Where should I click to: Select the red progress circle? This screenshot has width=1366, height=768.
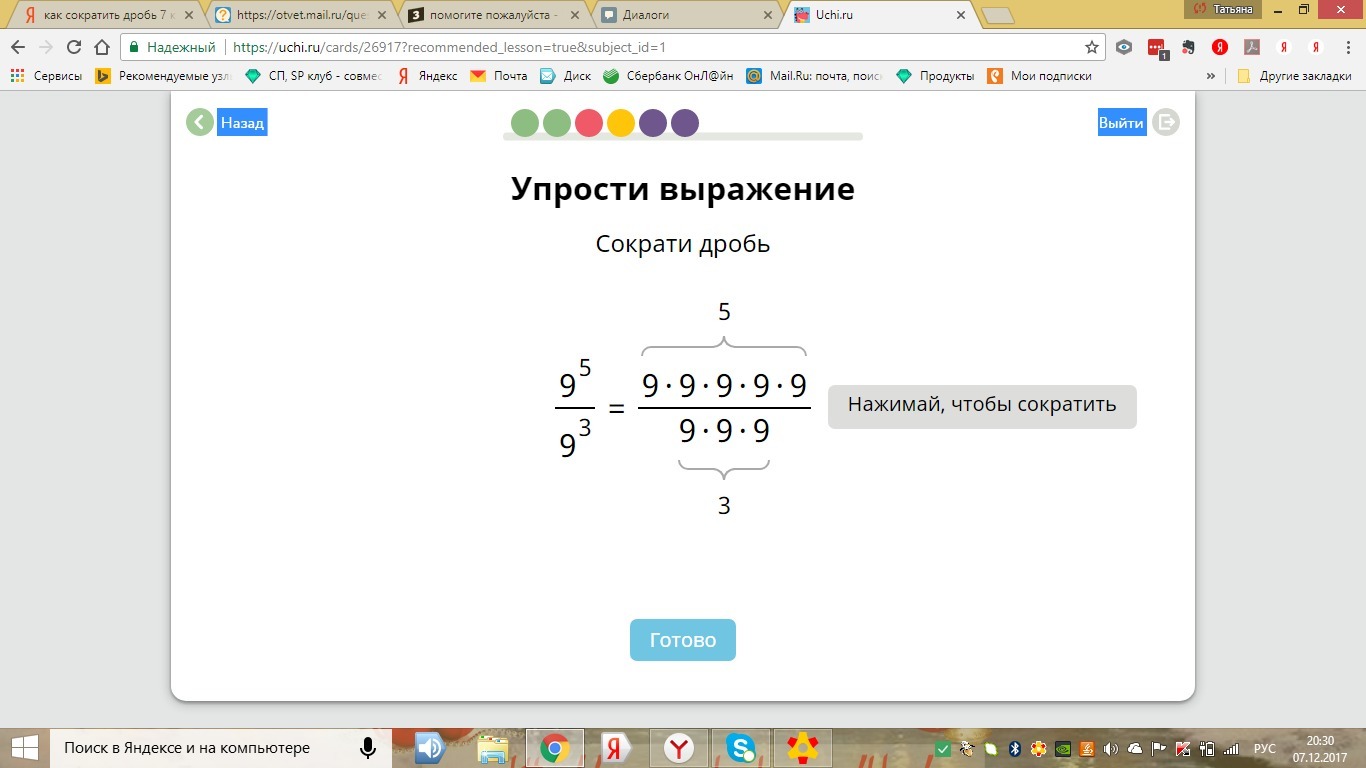pos(589,123)
